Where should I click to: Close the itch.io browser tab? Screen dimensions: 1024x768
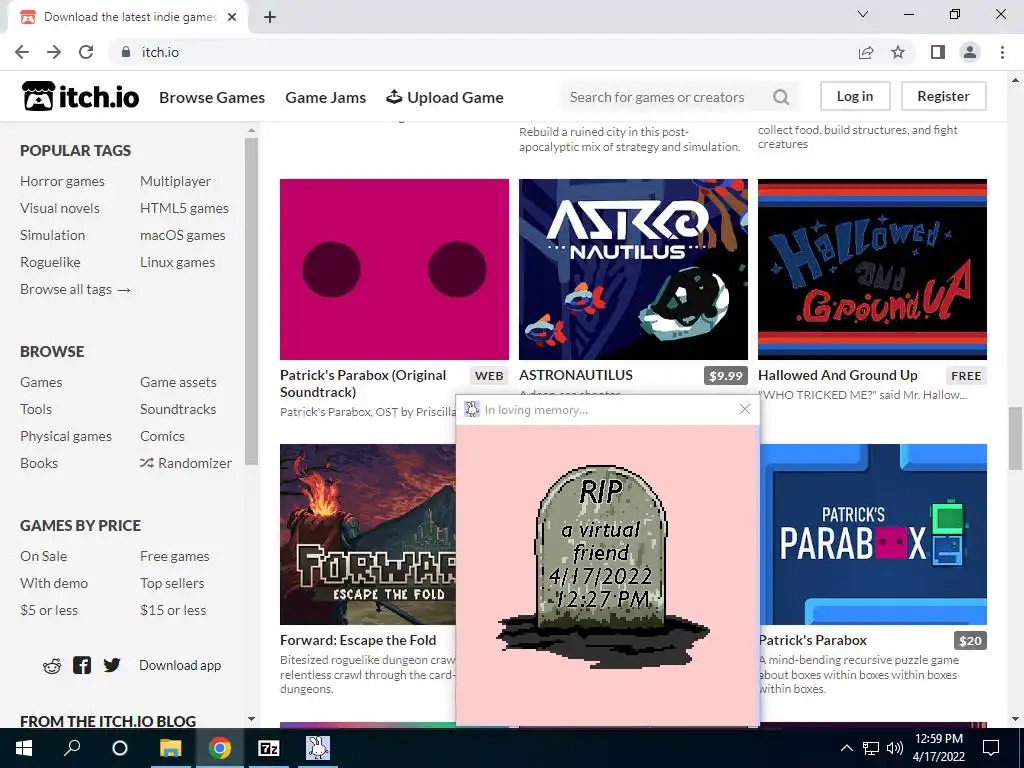(x=232, y=18)
